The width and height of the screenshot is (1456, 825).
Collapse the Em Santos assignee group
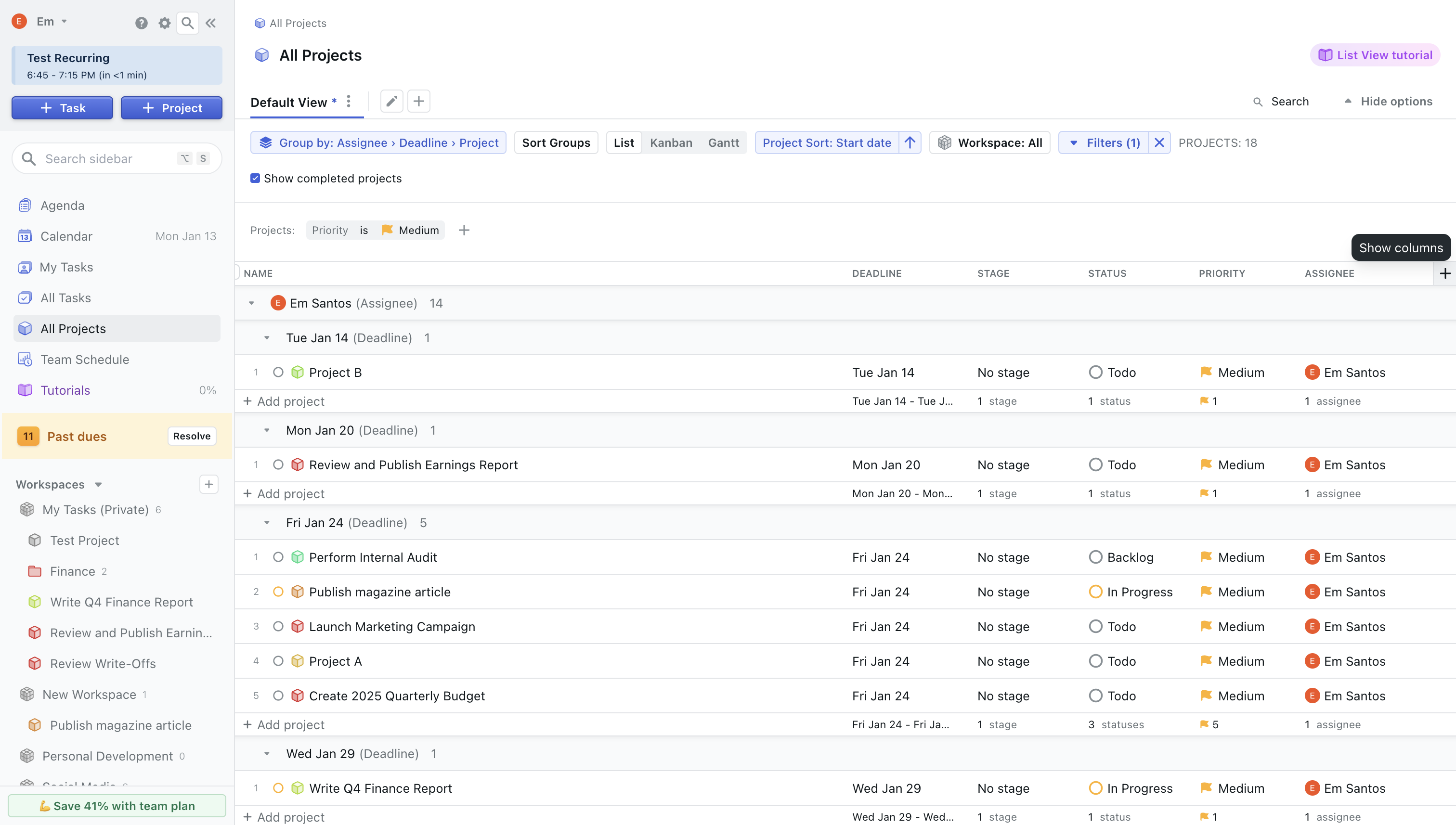(x=251, y=303)
